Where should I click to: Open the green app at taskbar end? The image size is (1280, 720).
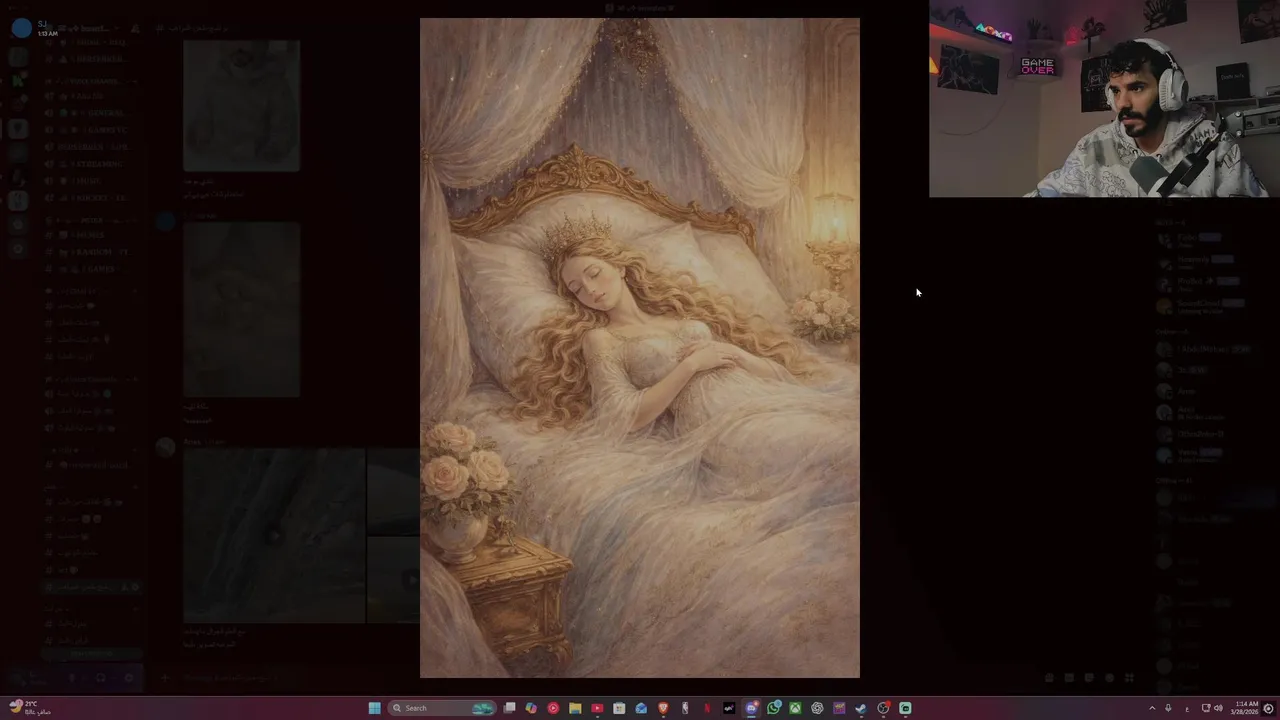(x=905, y=708)
